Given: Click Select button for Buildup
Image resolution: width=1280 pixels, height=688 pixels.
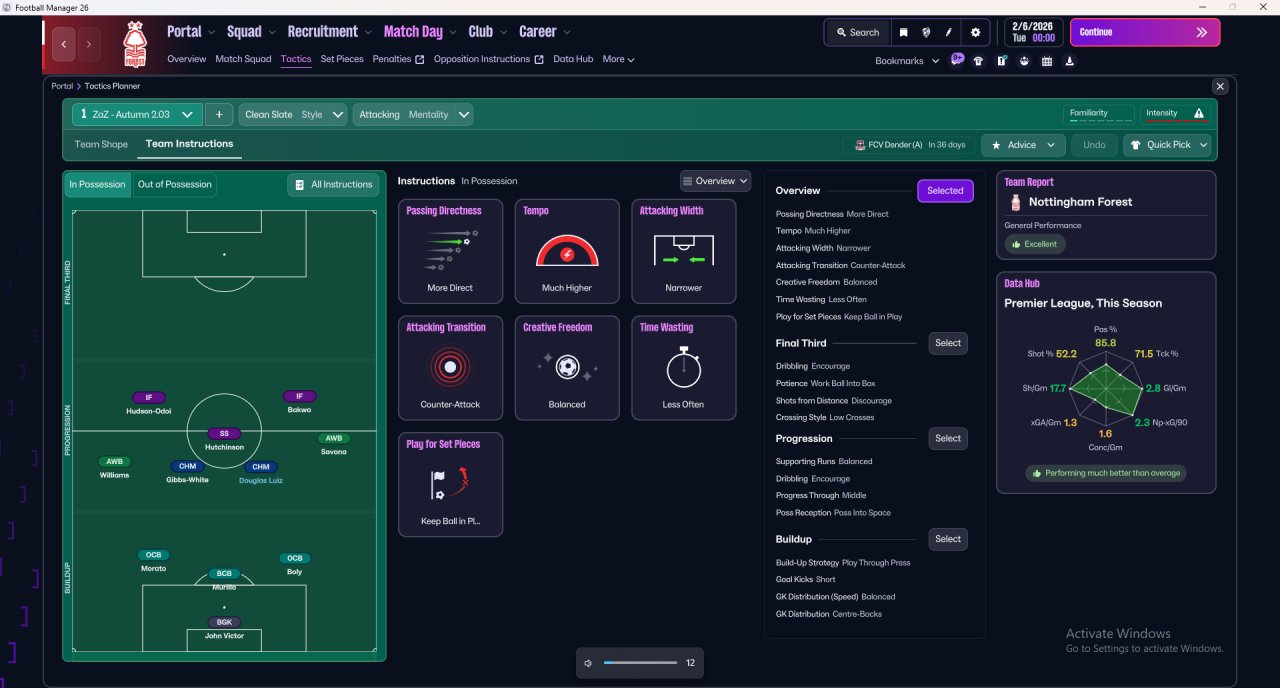Looking at the screenshot, I should tap(948, 539).
